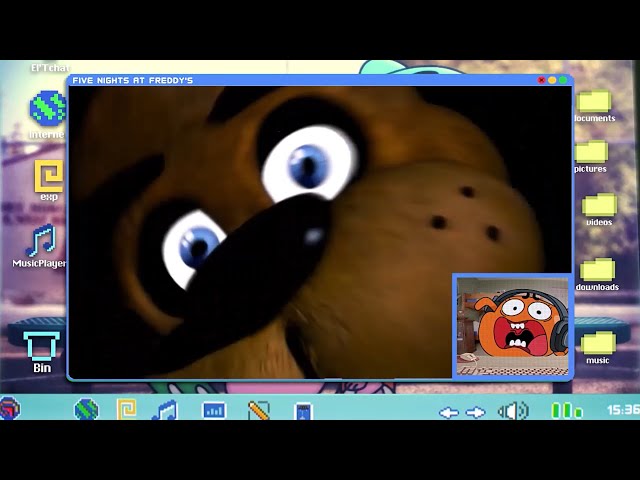Click the El'Tchat desktop label
640x480 pixels.
pos(50,68)
